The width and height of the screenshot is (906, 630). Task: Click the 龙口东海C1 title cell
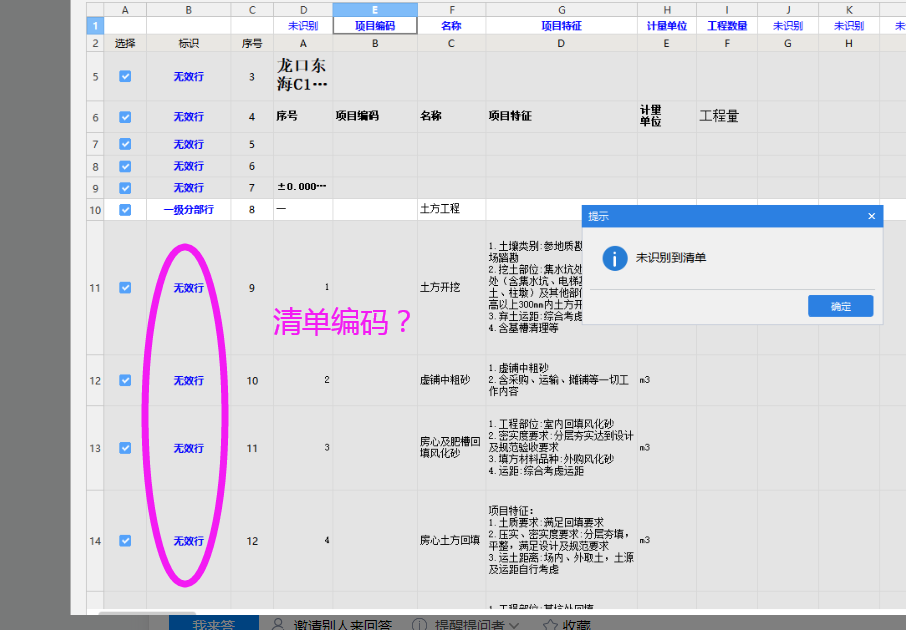tap(303, 76)
